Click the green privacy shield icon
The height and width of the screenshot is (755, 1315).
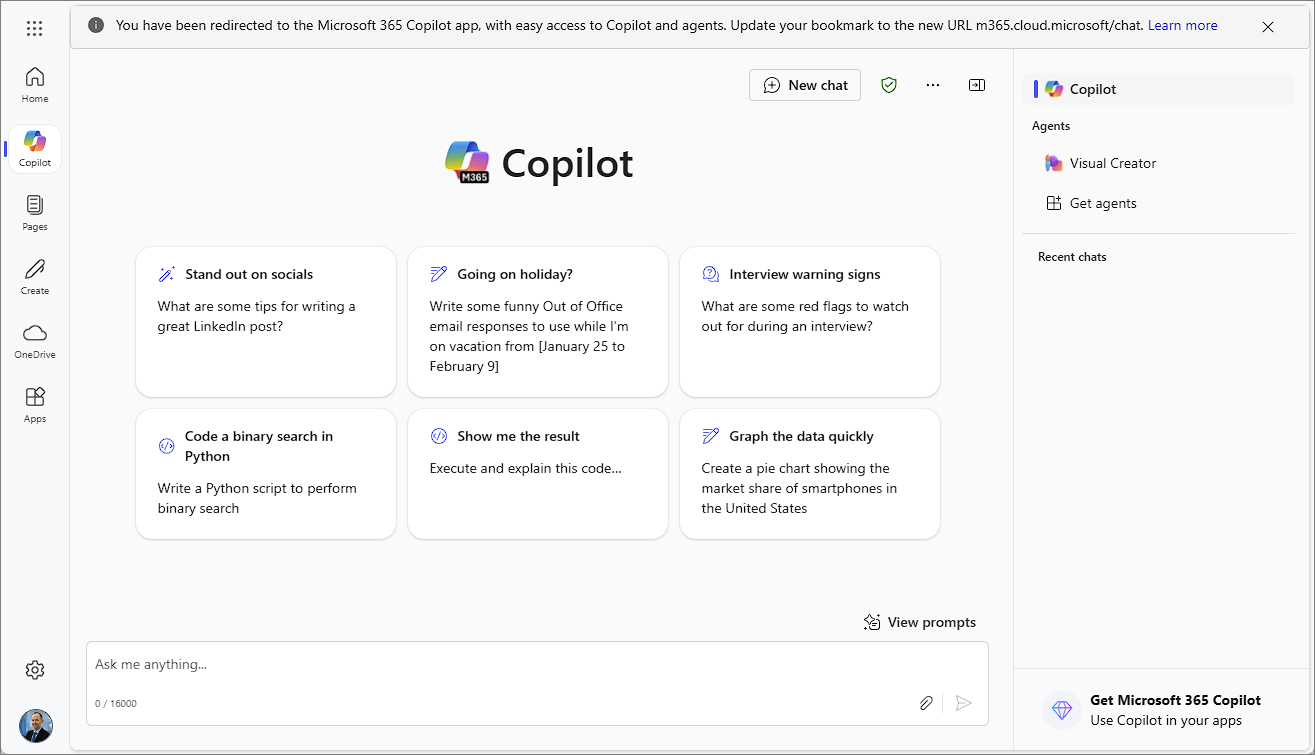tap(889, 85)
